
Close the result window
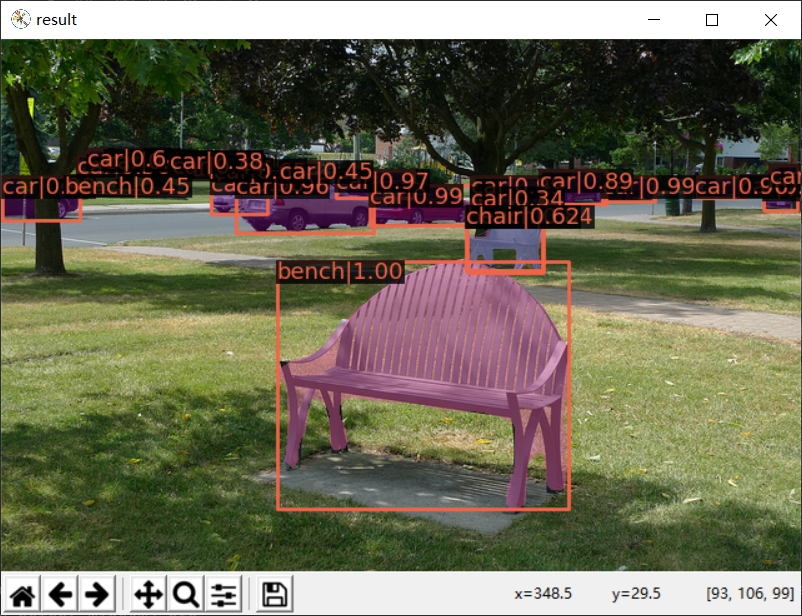pos(770,19)
